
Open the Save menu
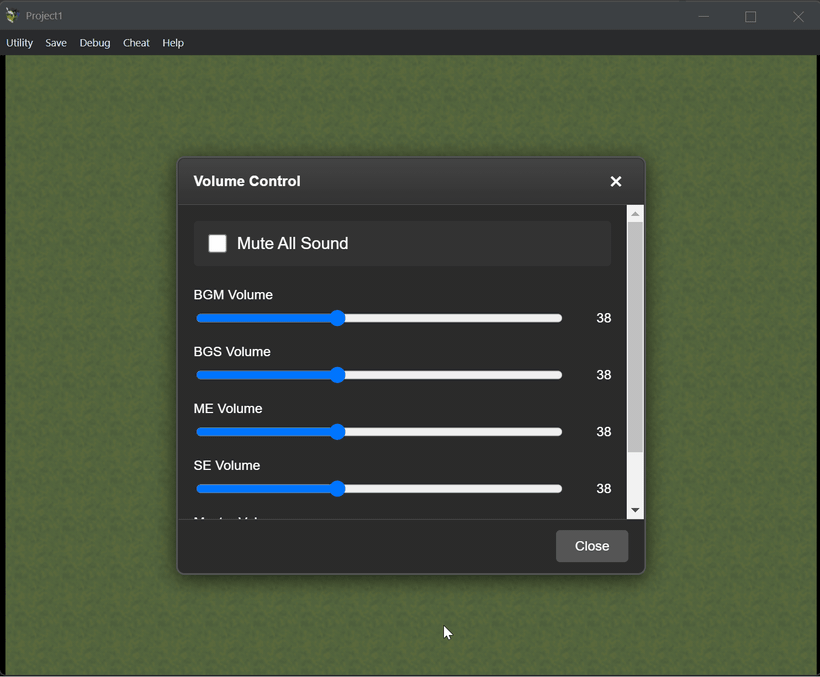56,43
